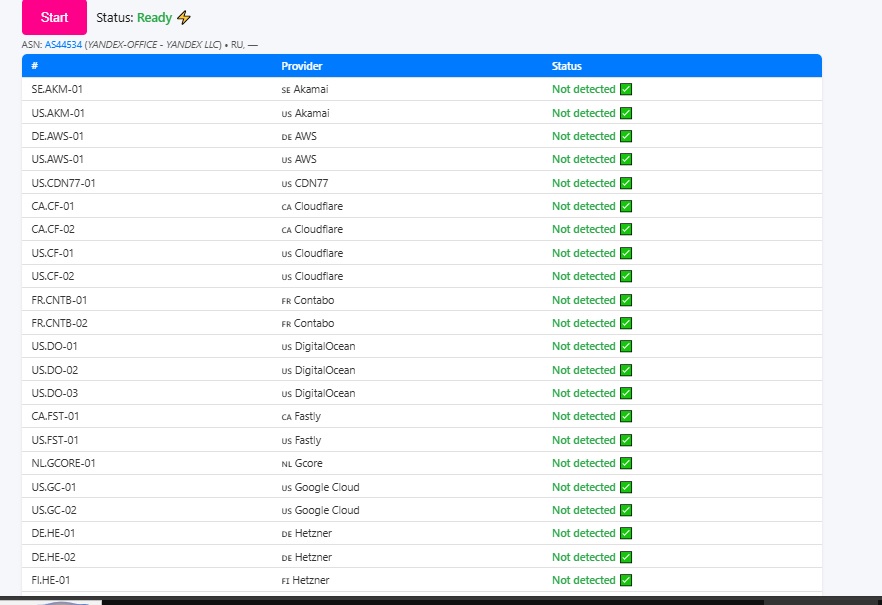Click the green checkmark in DE.AWS-01 row
882x605 pixels.
[626, 136]
